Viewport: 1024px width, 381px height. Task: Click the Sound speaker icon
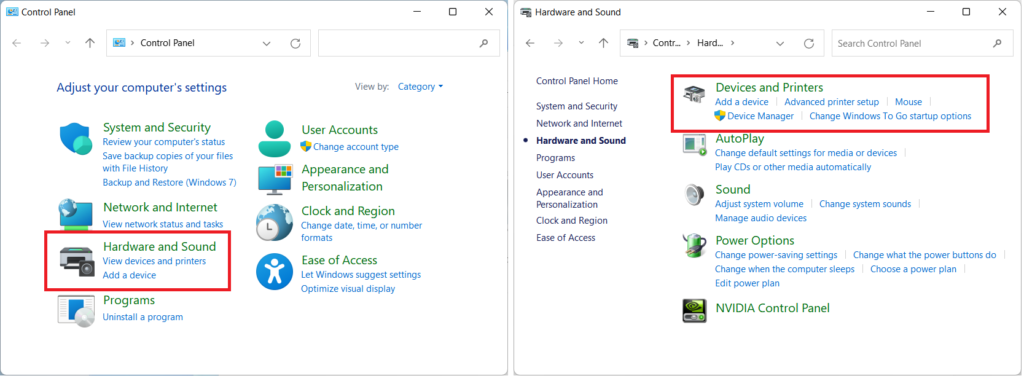(x=693, y=195)
